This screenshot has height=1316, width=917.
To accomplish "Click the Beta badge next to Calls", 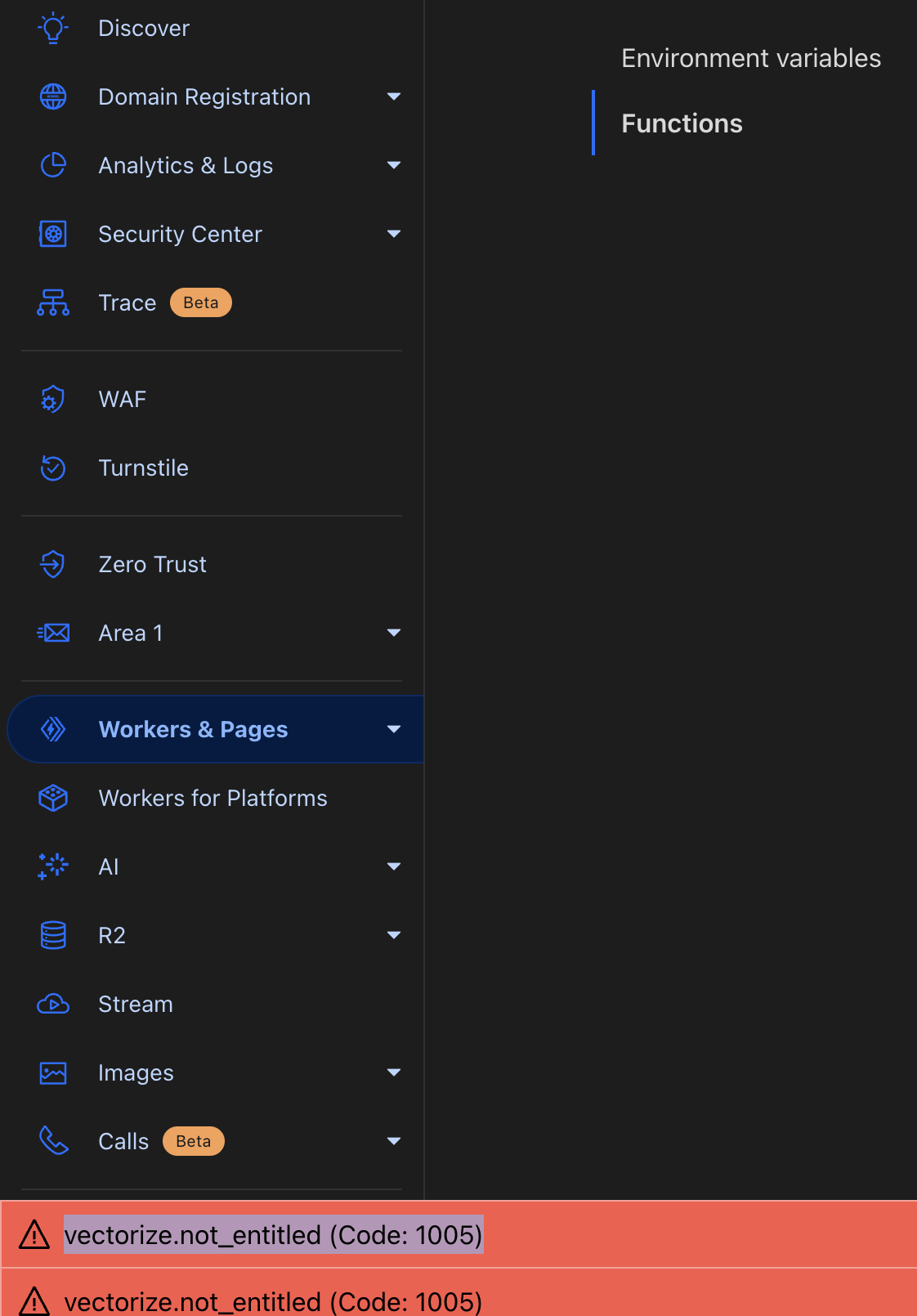I will coord(193,1141).
